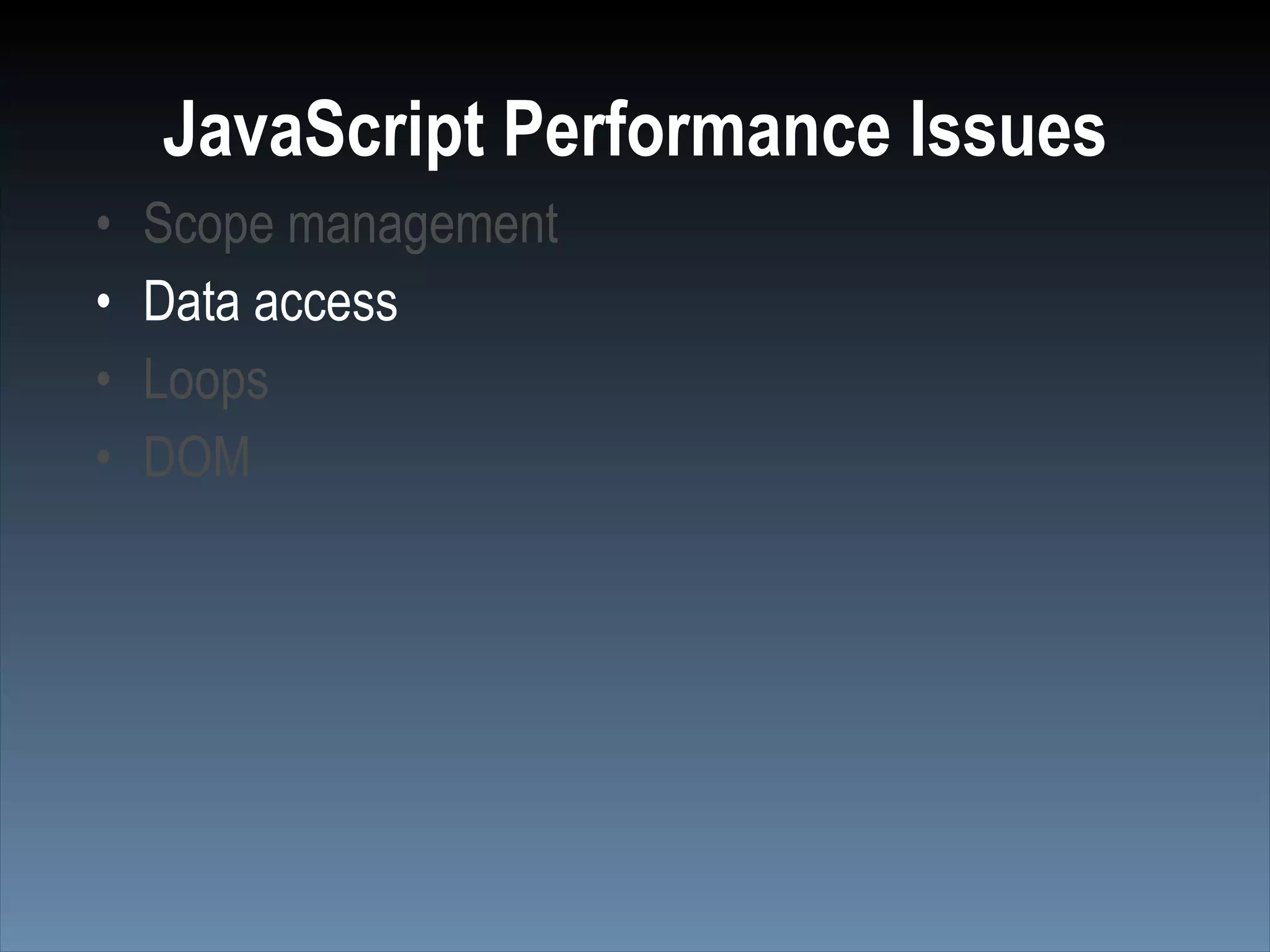Image resolution: width=1270 pixels, height=952 pixels.
Task: Click the bullet dot before "DOM"
Action: coord(104,457)
